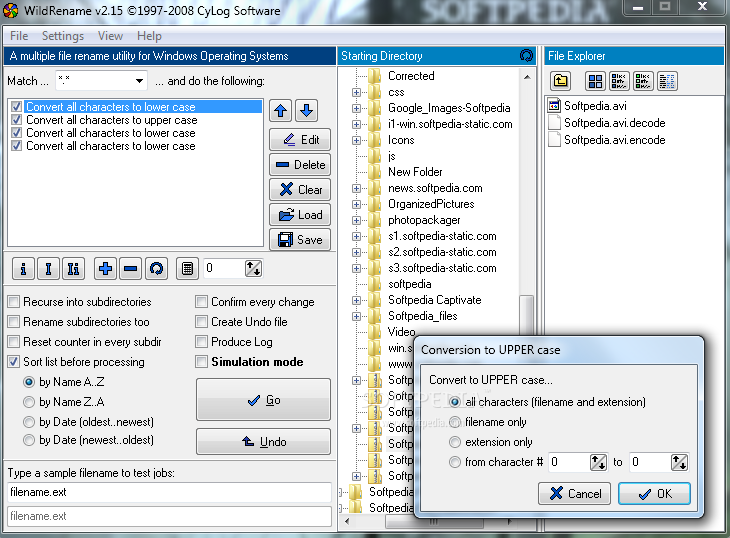Click the uppercase 'I' conversion icon

point(48,269)
